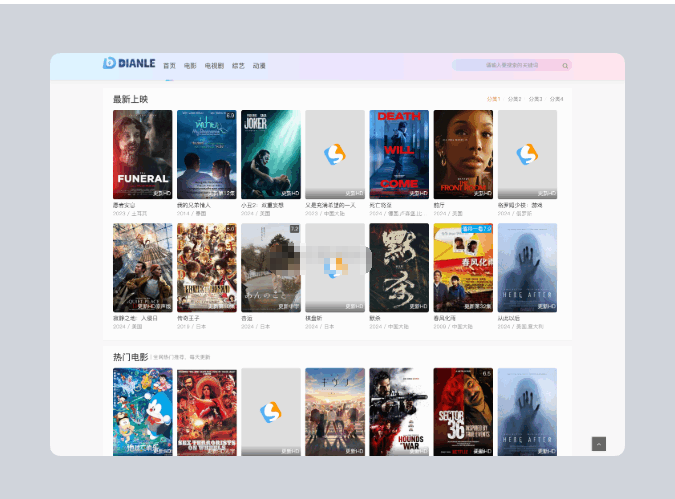Open the あんのこと movie poster

pos(271,268)
